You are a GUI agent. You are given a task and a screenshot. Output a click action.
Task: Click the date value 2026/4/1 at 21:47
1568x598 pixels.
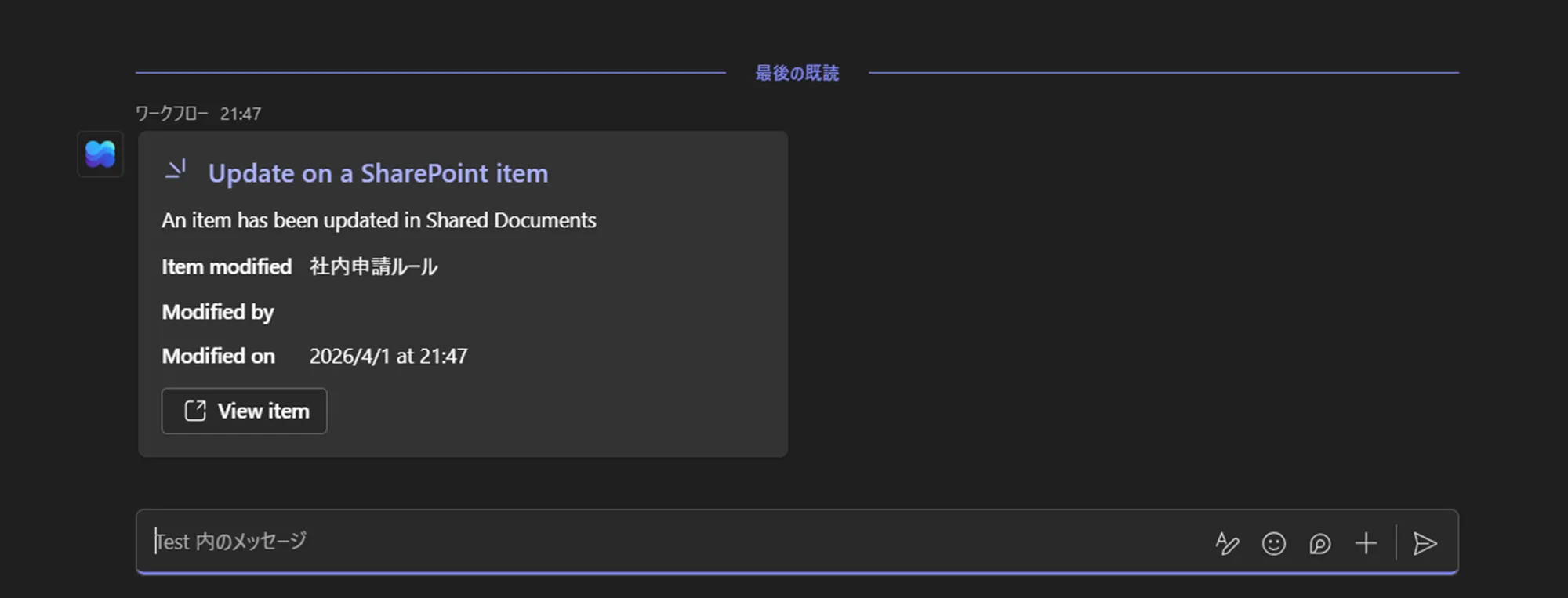pos(388,356)
